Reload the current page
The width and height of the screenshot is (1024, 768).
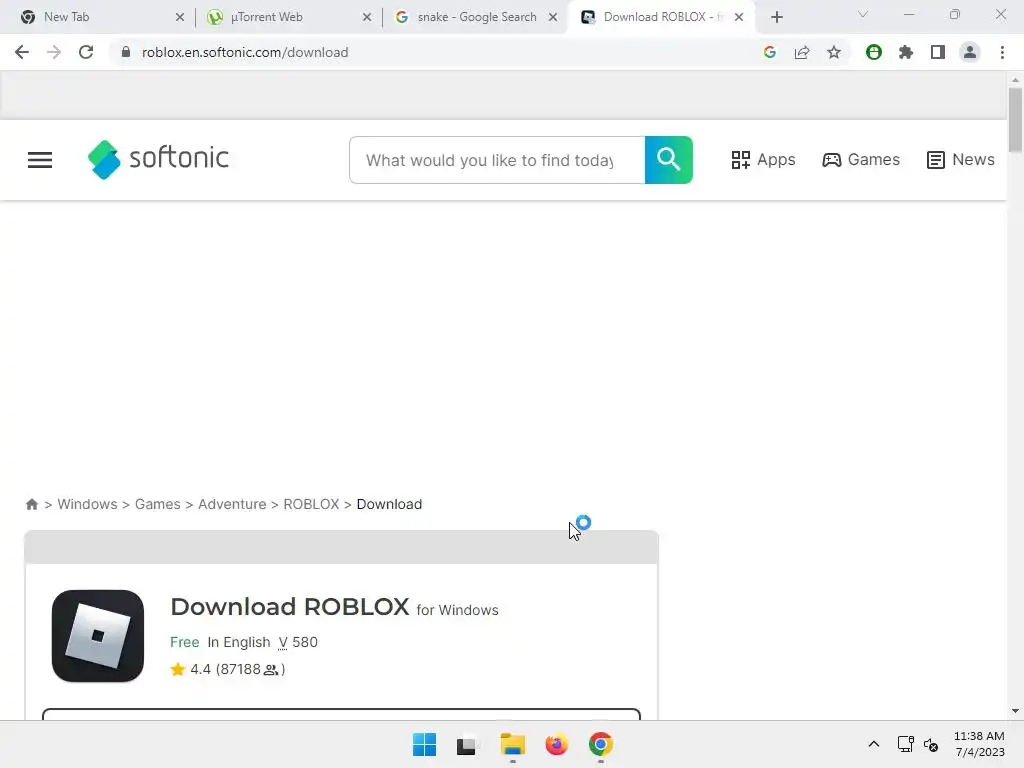point(86,52)
